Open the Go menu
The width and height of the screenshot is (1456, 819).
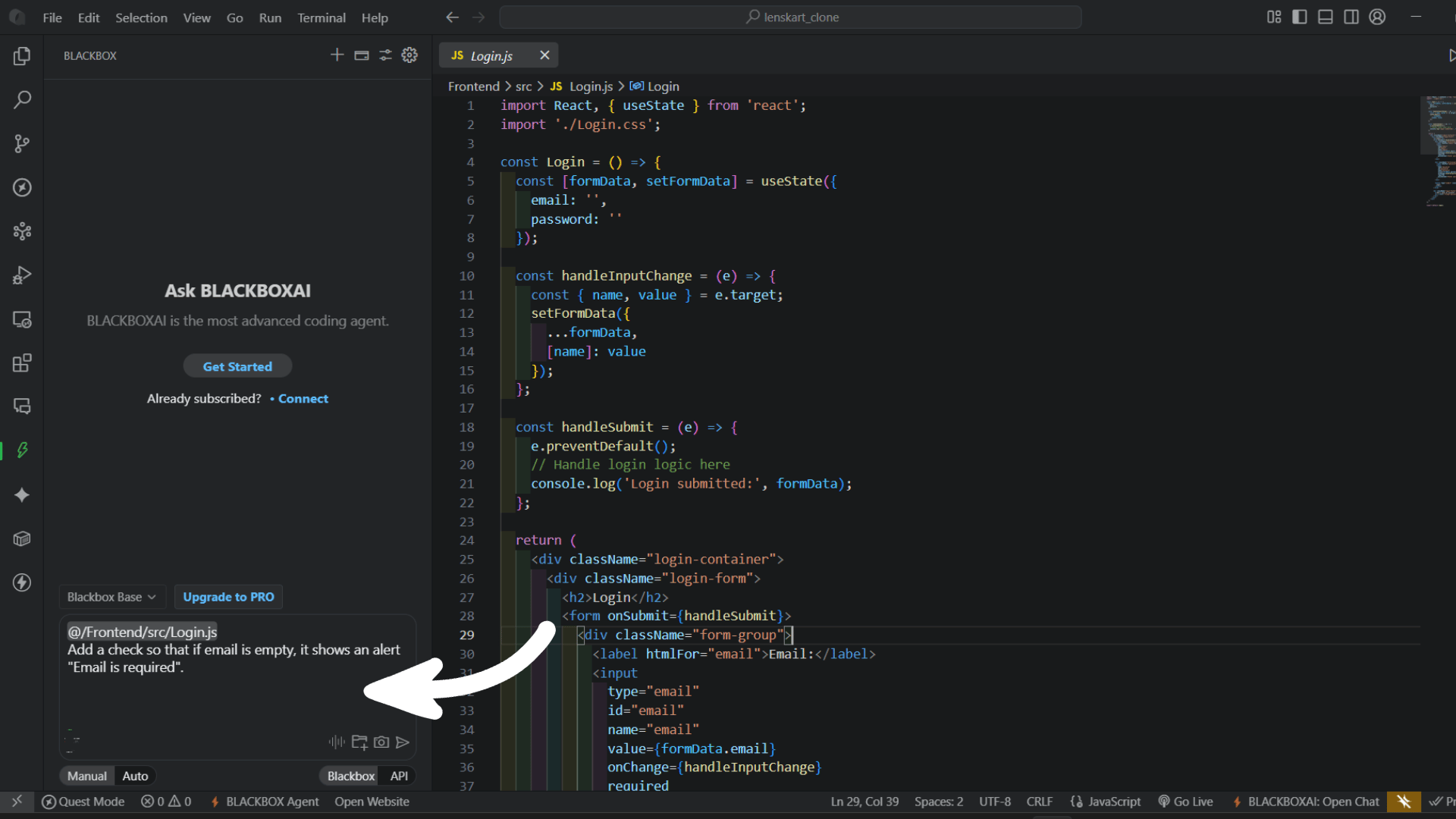point(234,17)
